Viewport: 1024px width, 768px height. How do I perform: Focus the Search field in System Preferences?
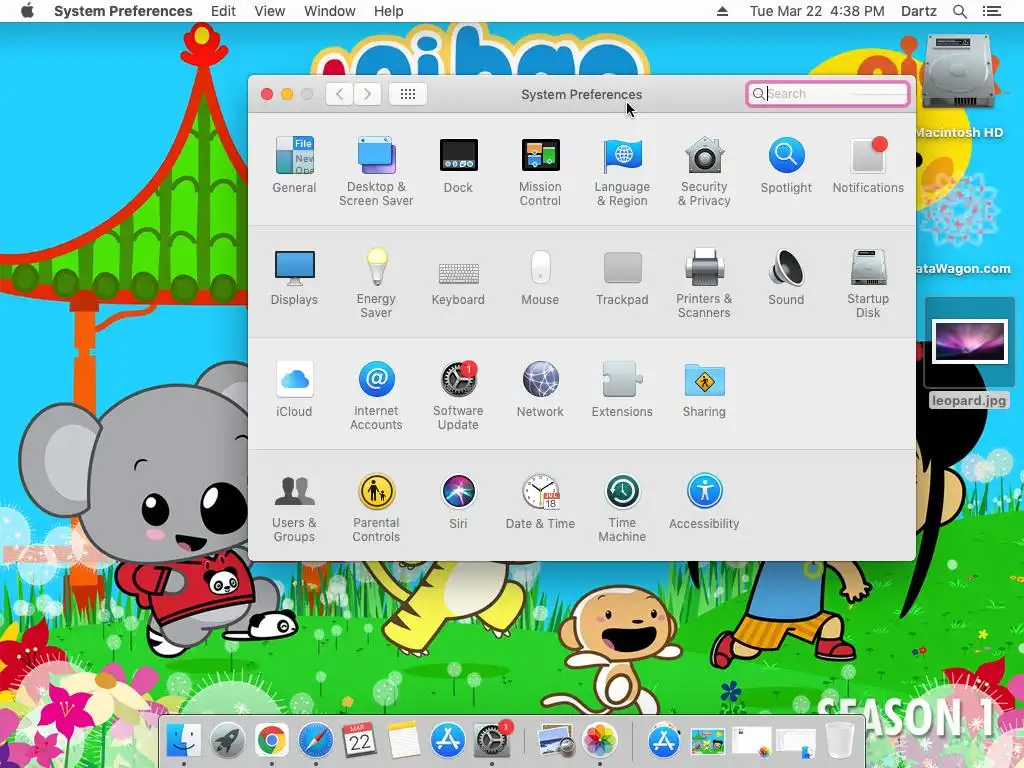click(827, 94)
